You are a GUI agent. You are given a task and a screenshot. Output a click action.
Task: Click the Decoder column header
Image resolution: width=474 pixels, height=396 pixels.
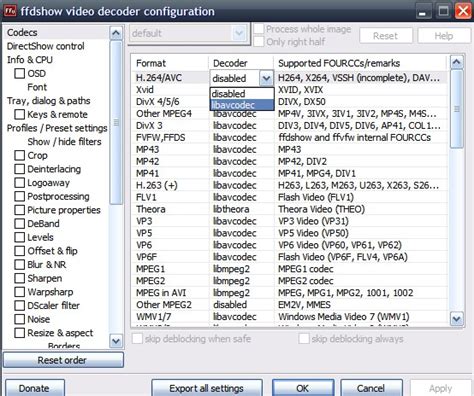tap(241, 63)
